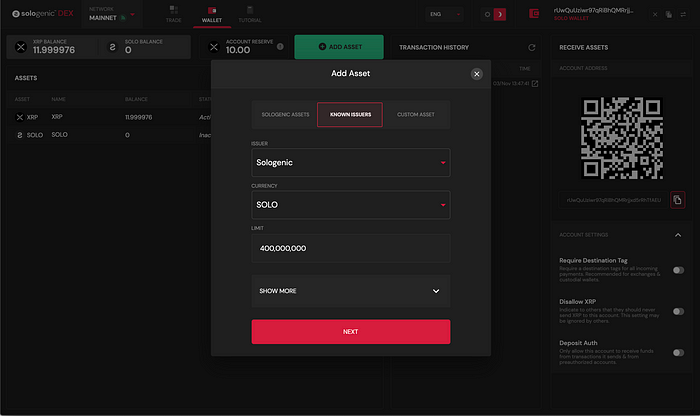700x416 pixels.
Task: Toggle the Deposit Auth switch
Action: coord(678,353)
